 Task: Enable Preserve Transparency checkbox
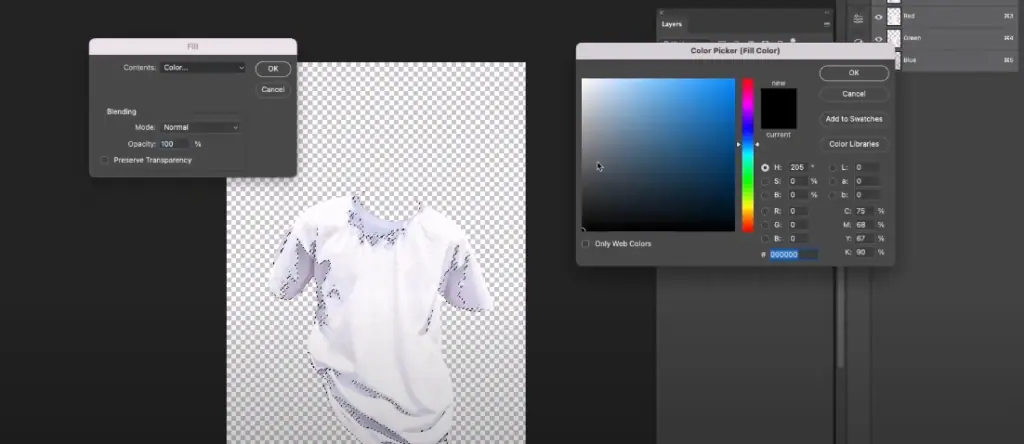pos(105,160)
